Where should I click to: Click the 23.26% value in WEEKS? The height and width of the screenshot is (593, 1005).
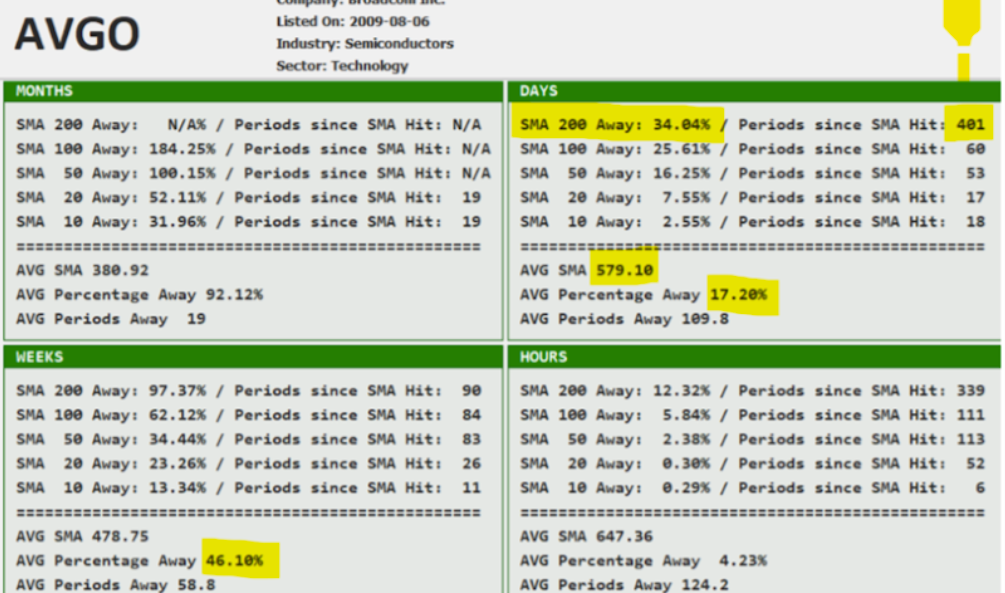tap(178, 464)
